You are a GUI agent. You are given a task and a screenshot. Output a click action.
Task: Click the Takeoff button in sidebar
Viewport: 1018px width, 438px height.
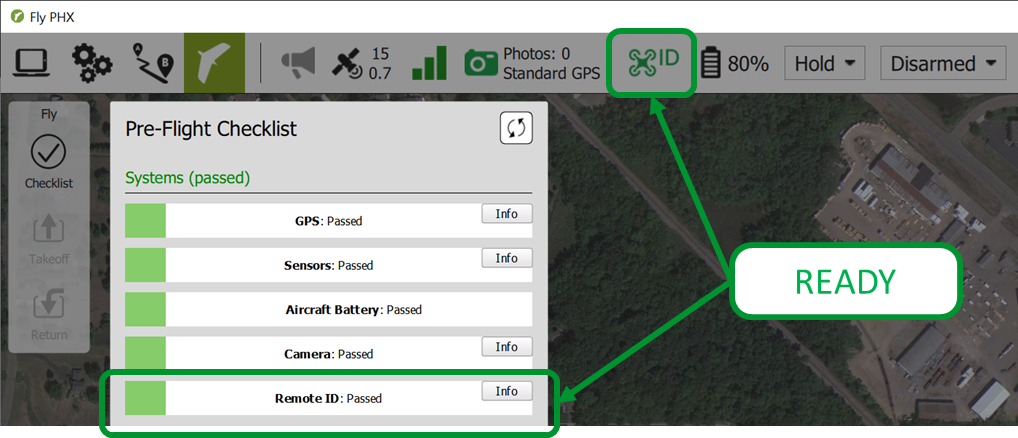point(49,239)
